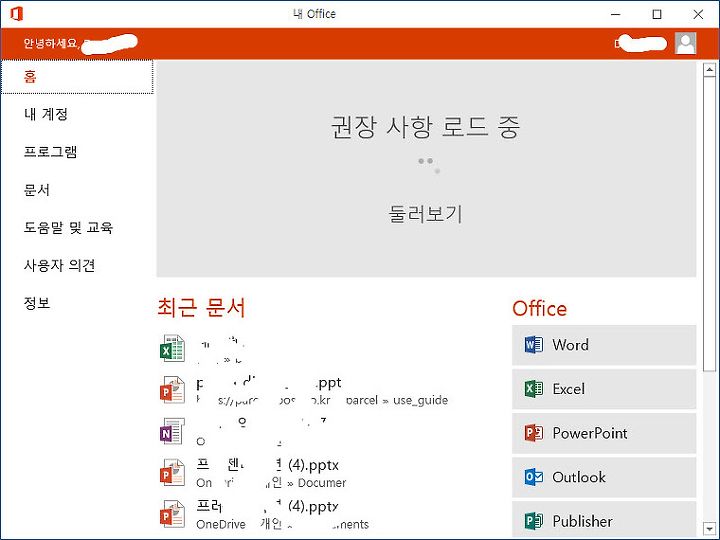720x540 pixels.
Task: Open 문서 in the sidebar
Action: tap(37, 190)
